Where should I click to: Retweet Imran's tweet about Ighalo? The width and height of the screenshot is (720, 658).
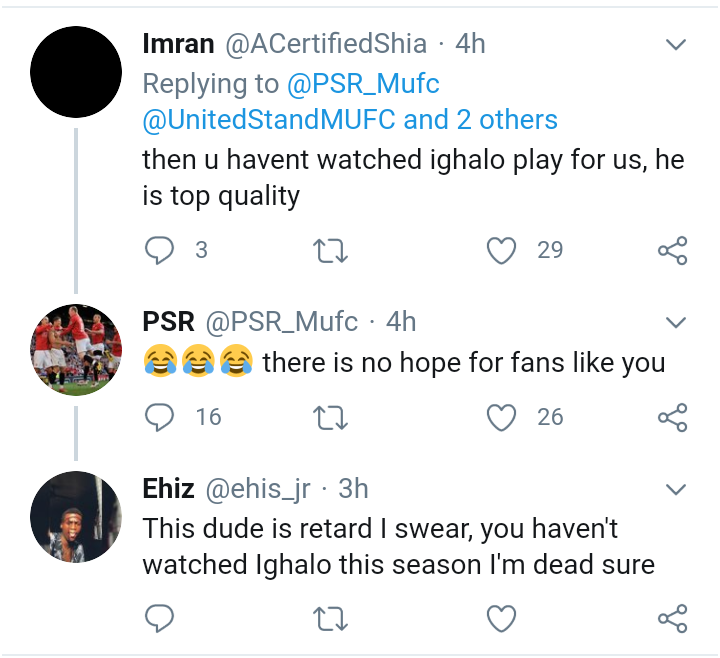point(330,250)
